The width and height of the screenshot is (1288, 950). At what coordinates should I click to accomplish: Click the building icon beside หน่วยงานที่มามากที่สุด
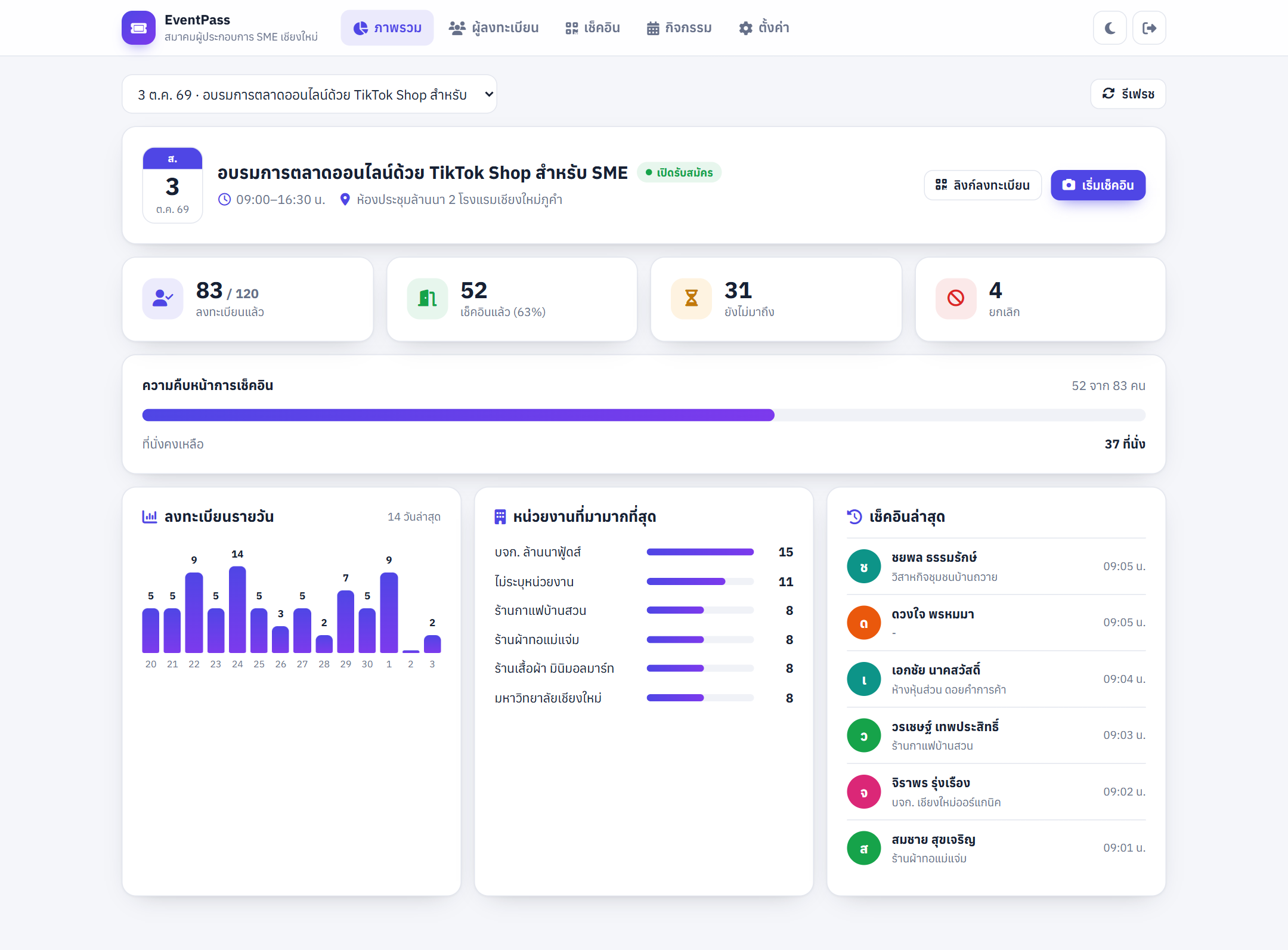pyautogui.click(x=500, y=516)
